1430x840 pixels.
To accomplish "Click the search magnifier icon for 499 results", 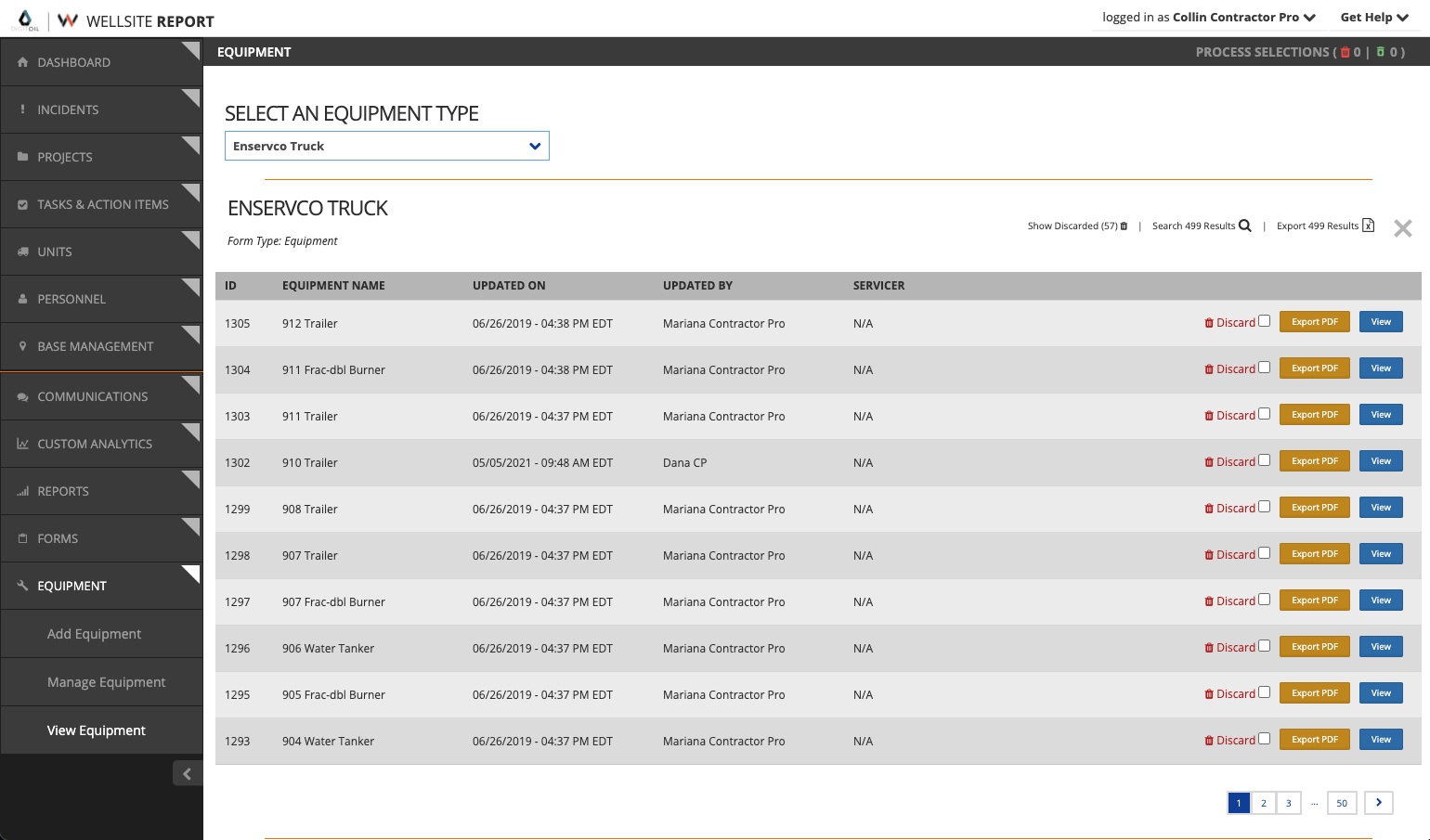I will (x=1245, y=226).
